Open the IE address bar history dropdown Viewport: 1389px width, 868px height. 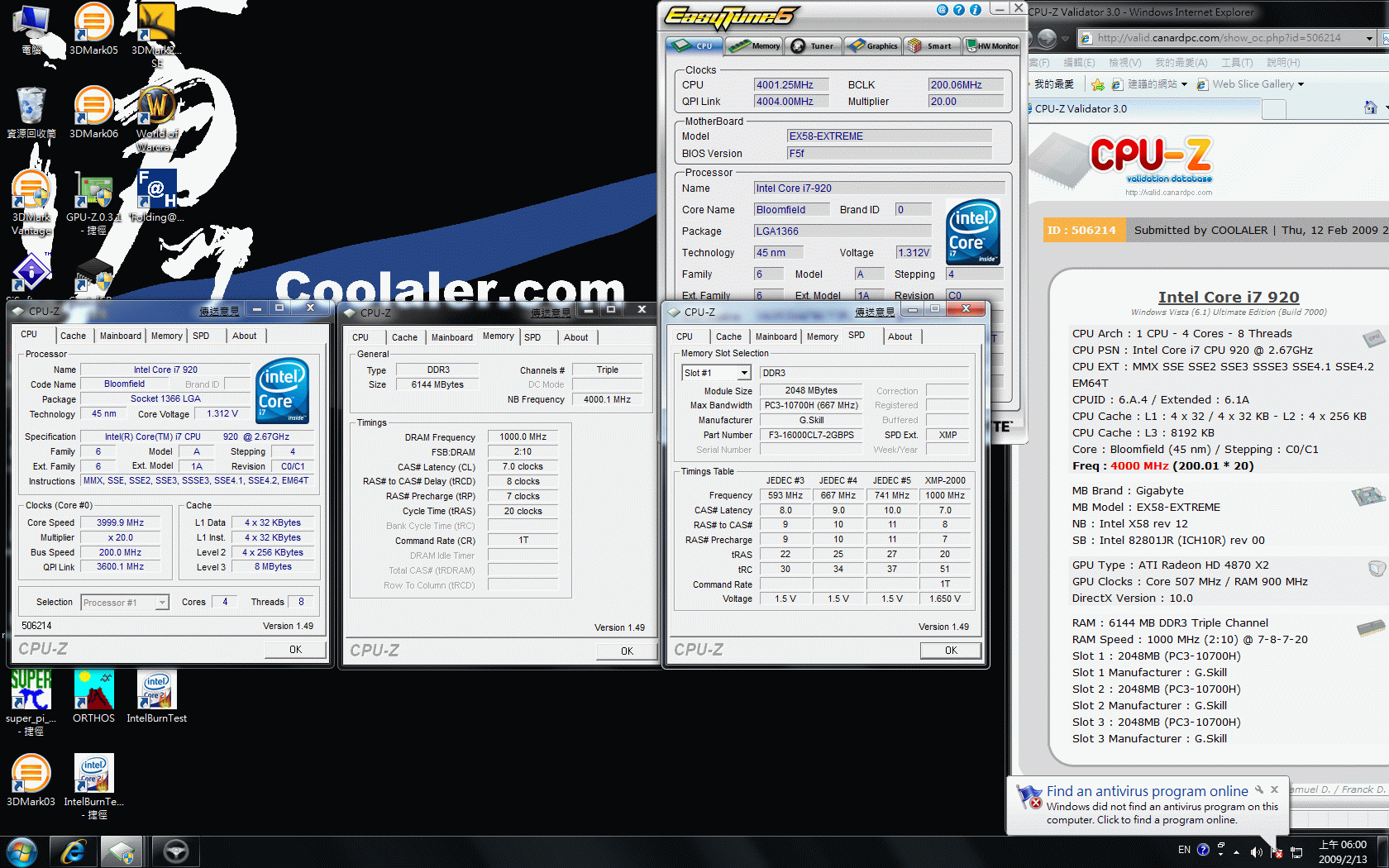1369,38
